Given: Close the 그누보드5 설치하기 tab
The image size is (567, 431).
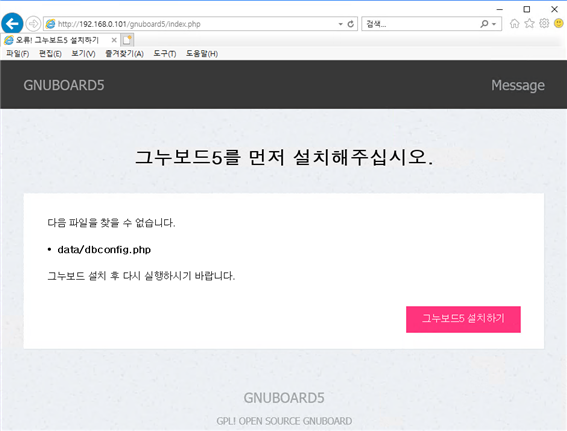Looking at the screenshot, I should 114,40.
